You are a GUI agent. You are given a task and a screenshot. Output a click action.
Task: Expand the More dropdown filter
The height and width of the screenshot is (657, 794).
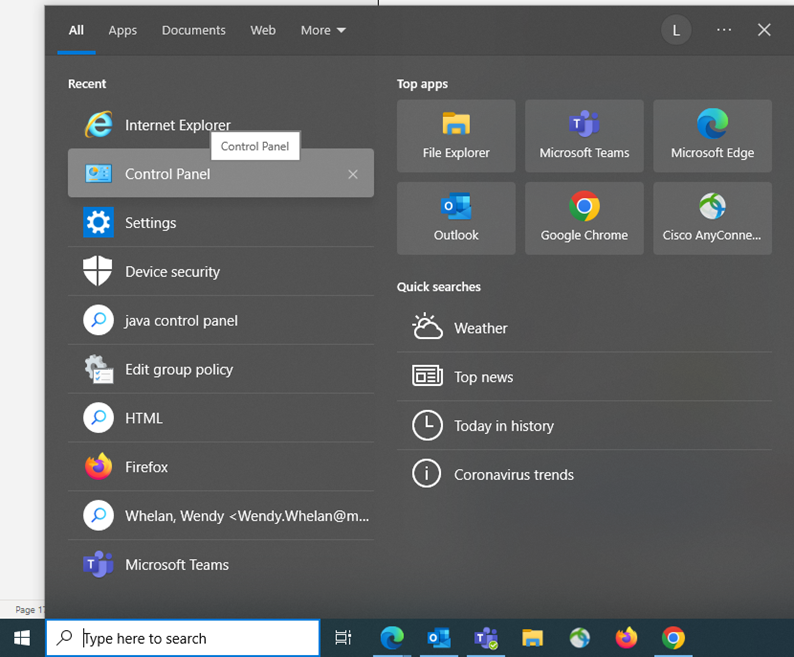coord(323,30)
